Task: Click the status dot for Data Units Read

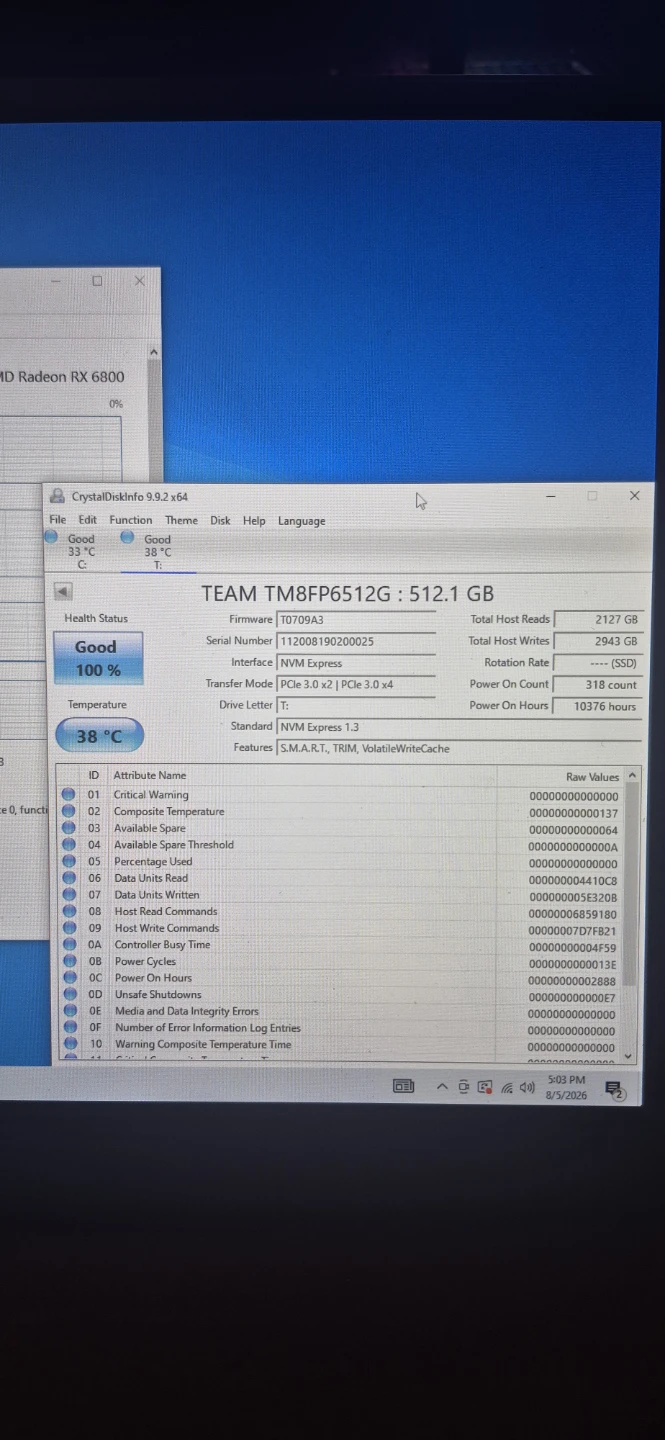Action: [69, 878]
